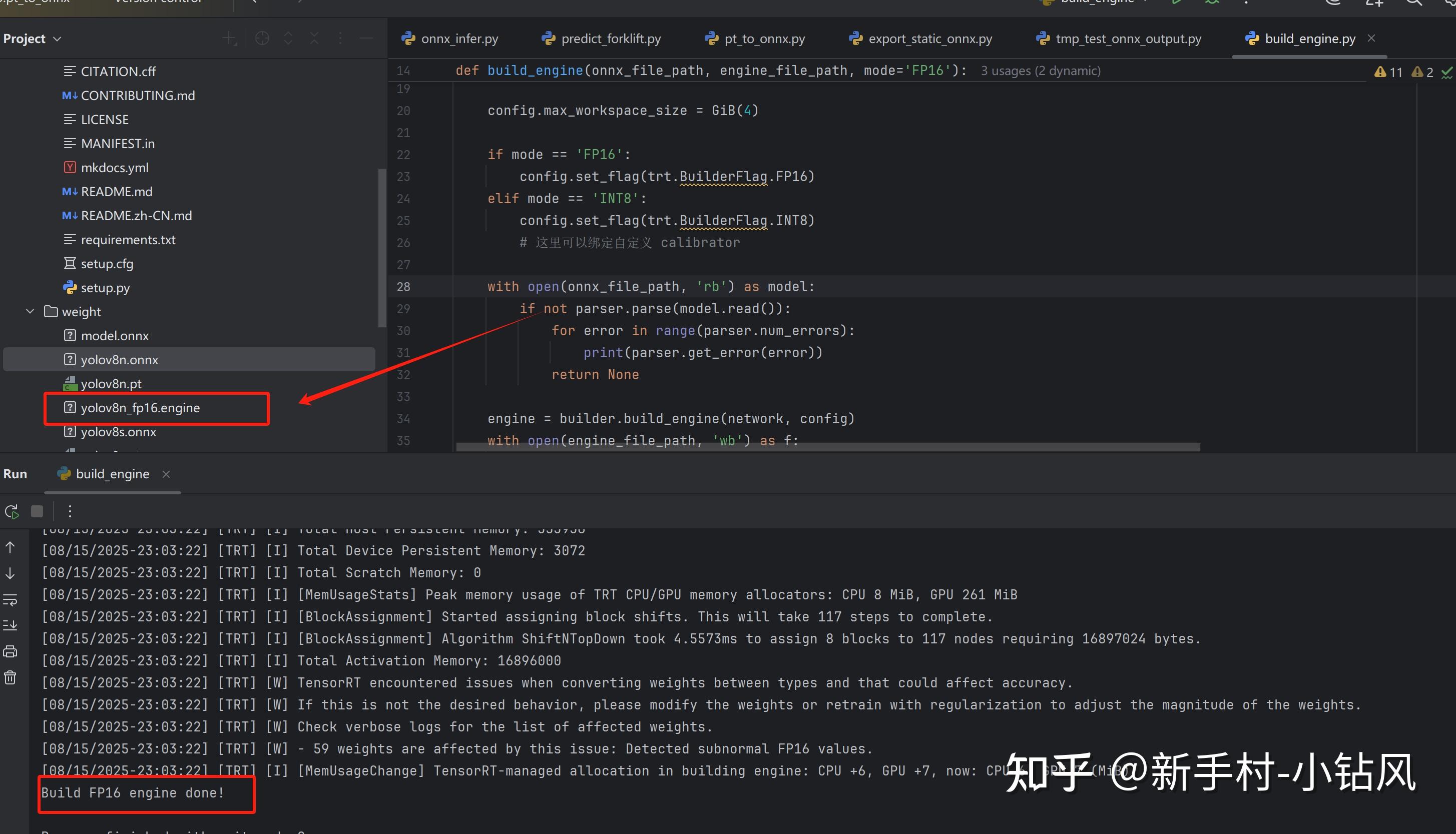The image size is (1456, 834).
Task: Toggle soft-wrap in Run console
Action: click(x=11, y=600)
